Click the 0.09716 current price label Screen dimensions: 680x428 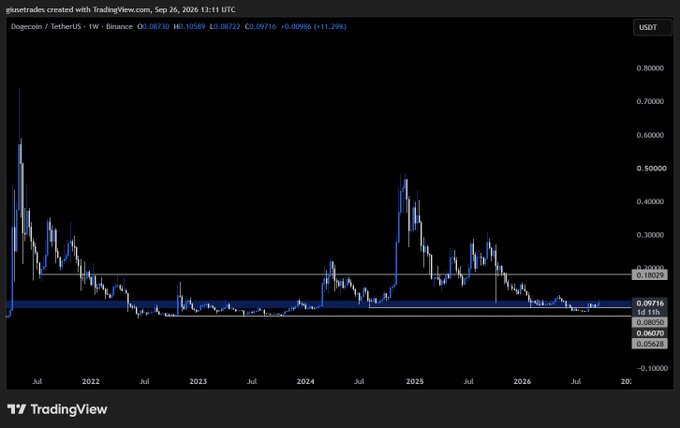[x=649, y=303]
